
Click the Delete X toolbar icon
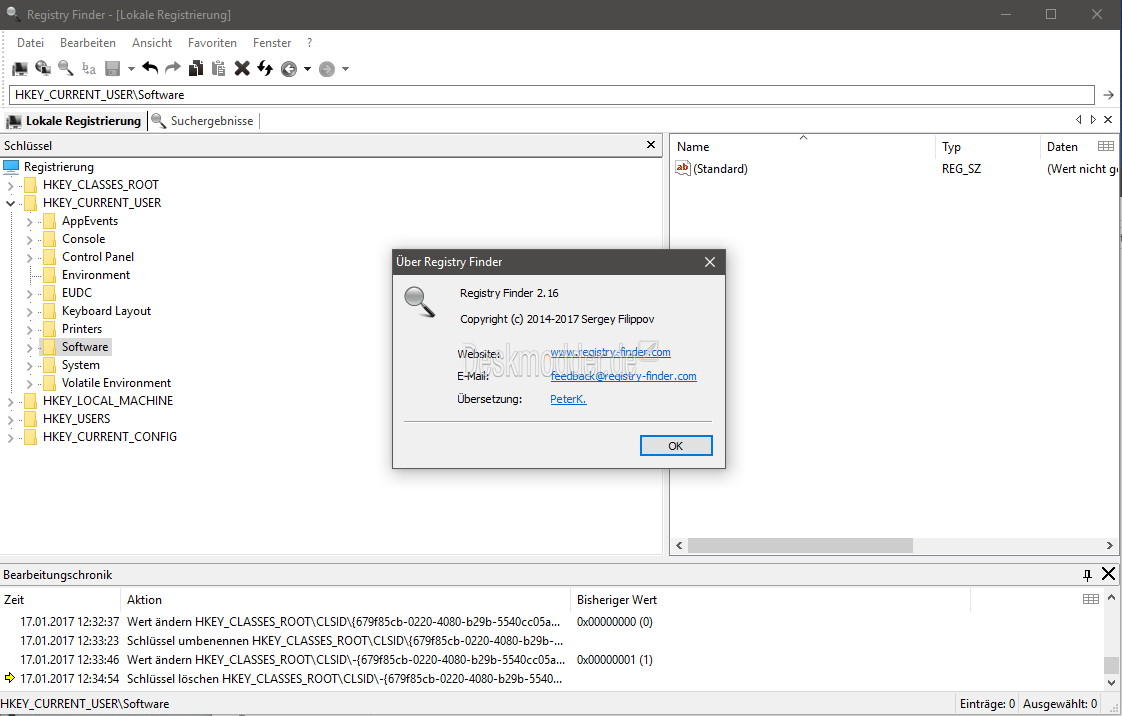[x=243, y=69]
